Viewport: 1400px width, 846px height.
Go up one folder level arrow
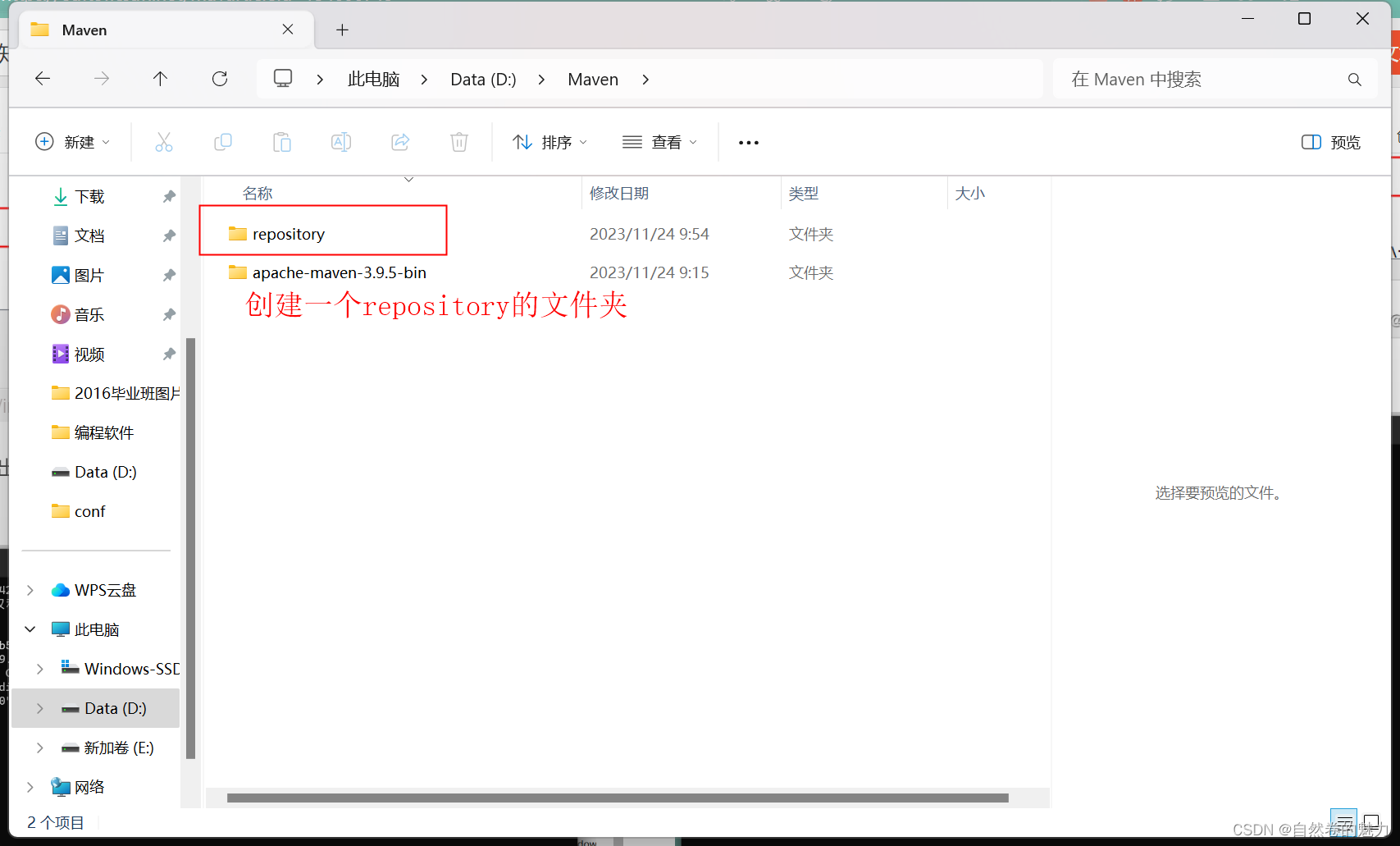coord(160,79)
